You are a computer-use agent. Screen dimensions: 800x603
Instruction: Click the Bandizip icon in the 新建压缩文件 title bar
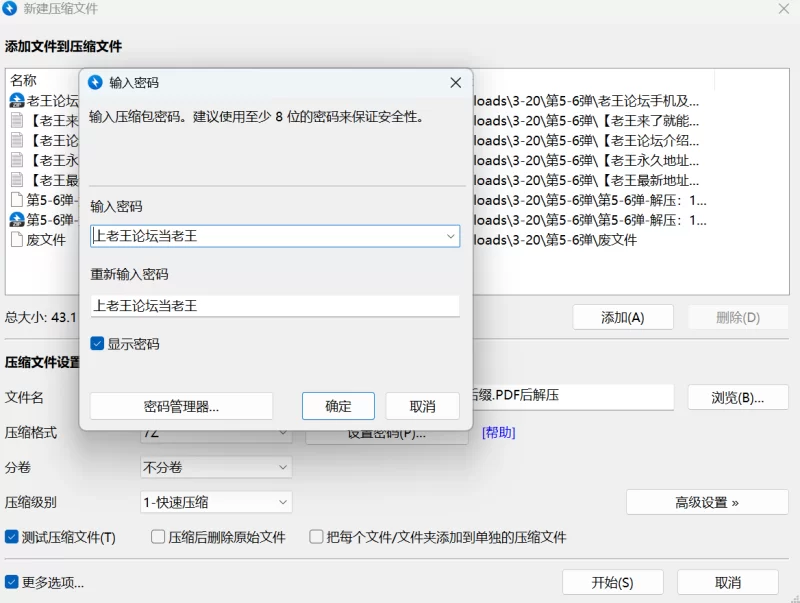point(11,9)
